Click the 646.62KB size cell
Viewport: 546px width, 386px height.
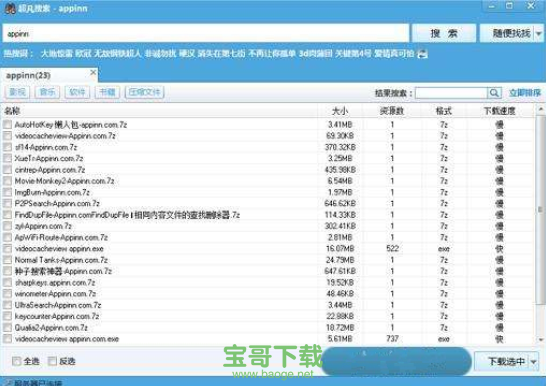(x=340, y=203)
